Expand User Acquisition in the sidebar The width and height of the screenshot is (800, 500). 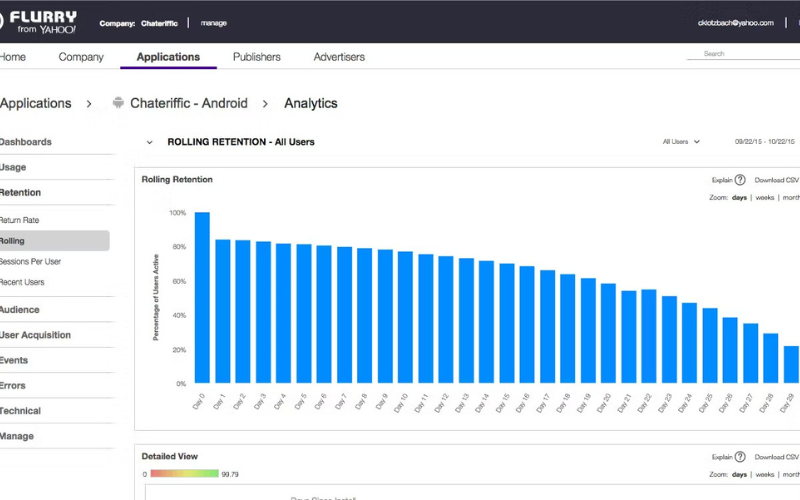(x=35, y=335)
